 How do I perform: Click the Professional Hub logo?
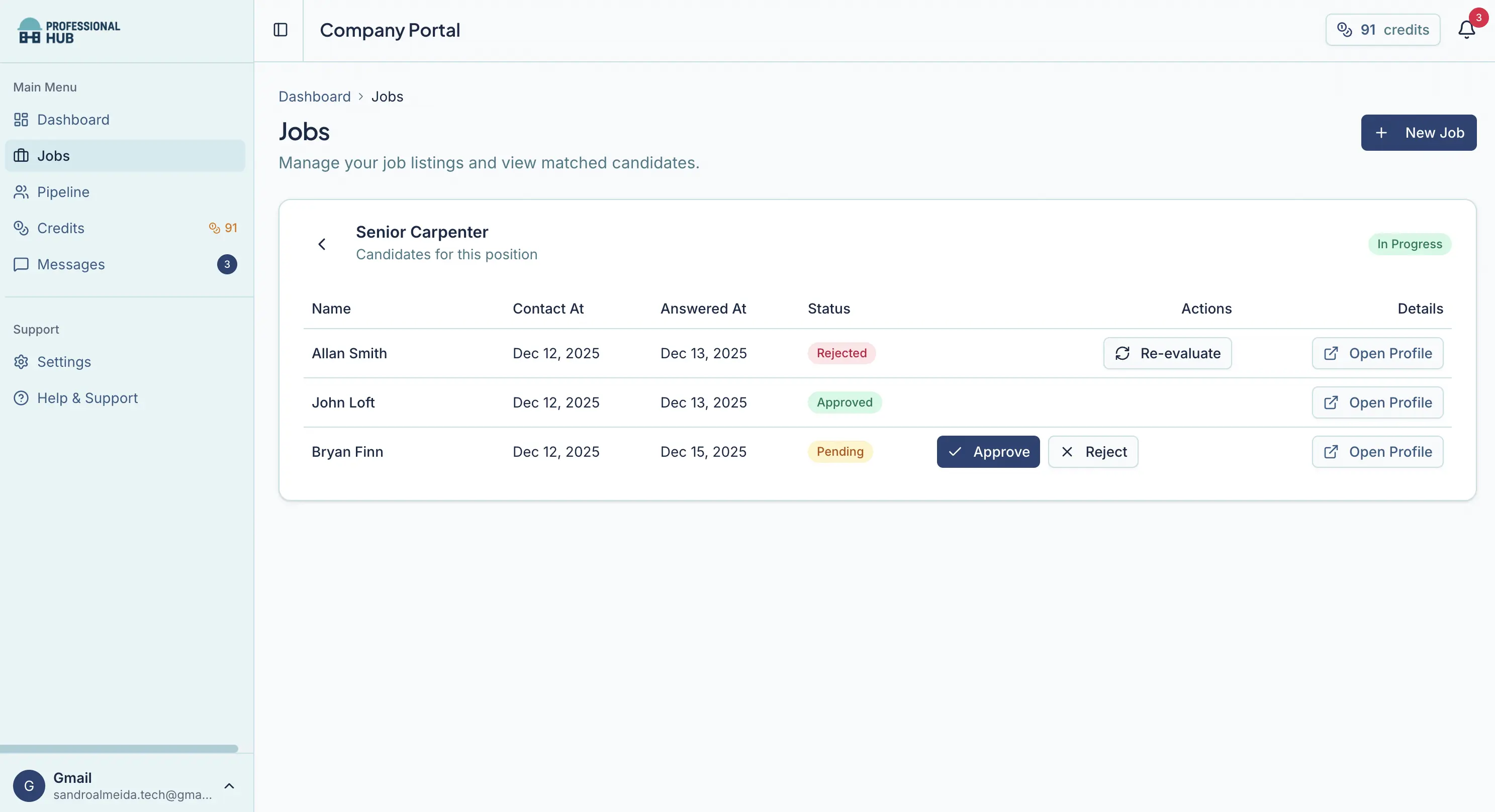click(68, 31)
